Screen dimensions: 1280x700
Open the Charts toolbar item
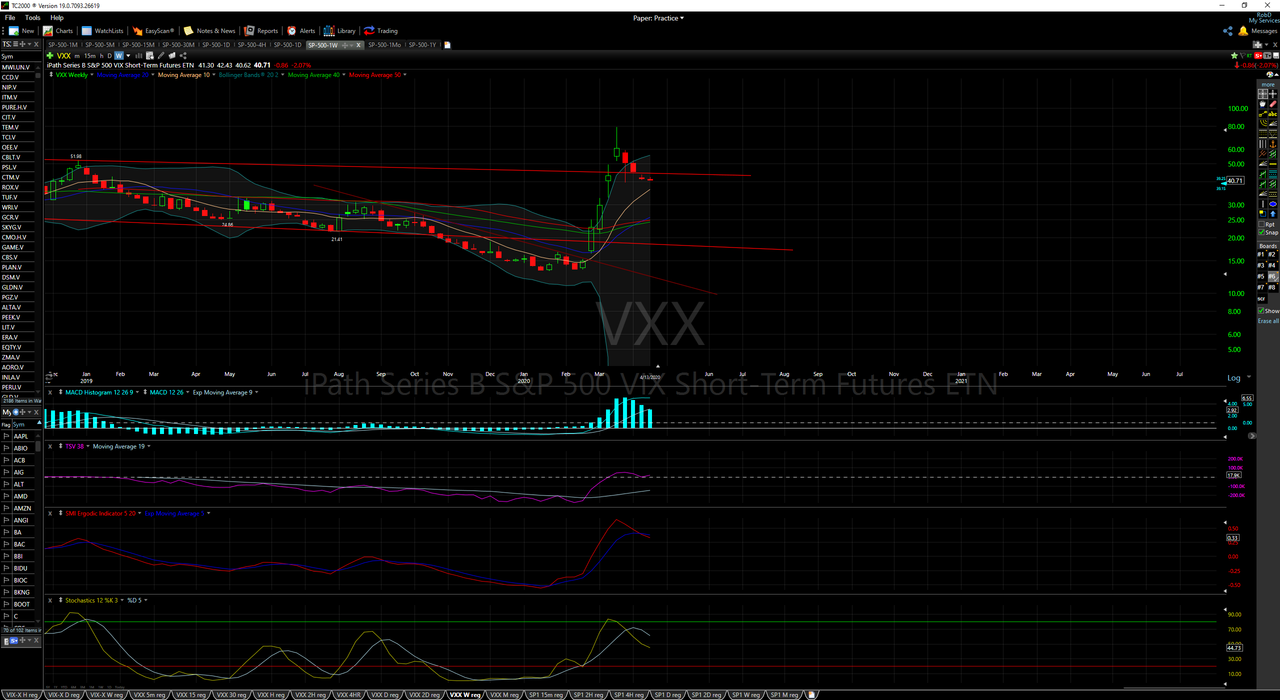tap(59, 31)
